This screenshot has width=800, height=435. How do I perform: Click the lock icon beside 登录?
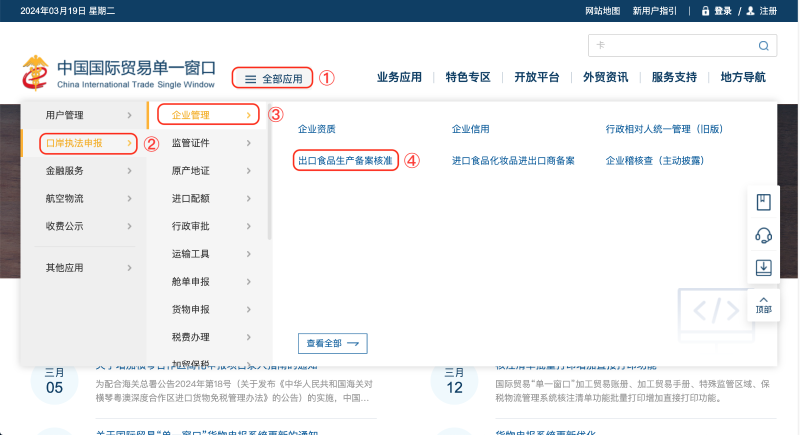pyautogui.click(x=705, y=11)
